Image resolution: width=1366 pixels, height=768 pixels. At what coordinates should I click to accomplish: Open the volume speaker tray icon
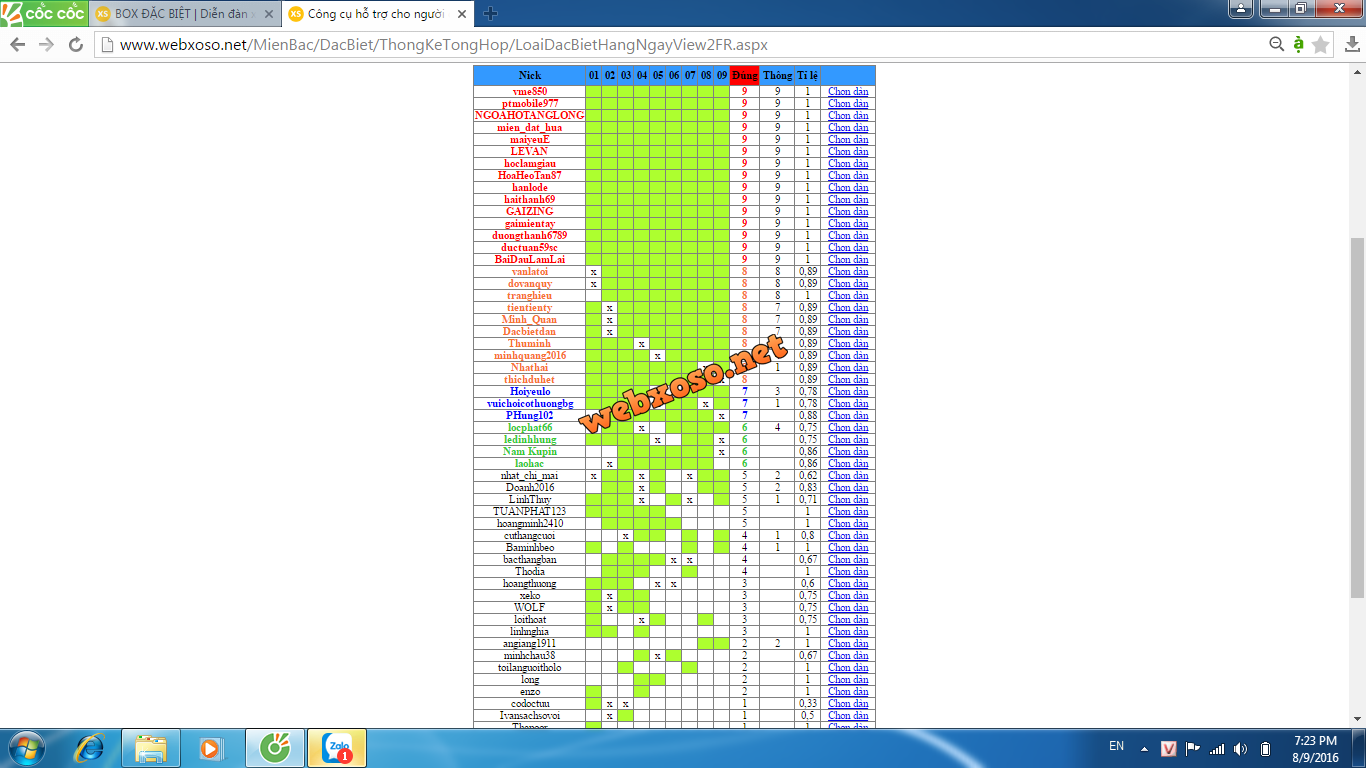[1241, 748]
